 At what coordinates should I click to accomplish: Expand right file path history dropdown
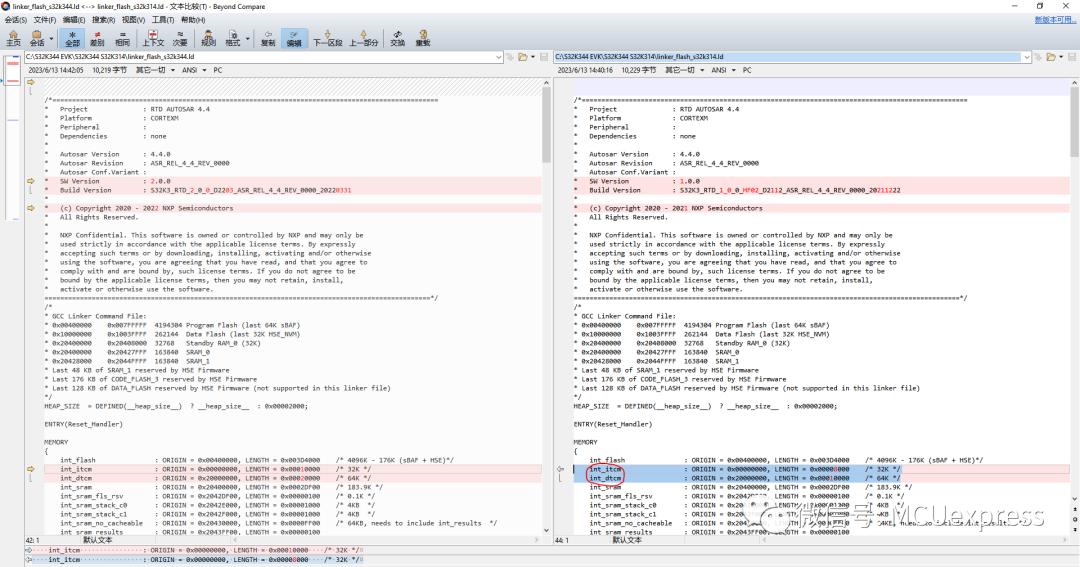point(1026,56)
